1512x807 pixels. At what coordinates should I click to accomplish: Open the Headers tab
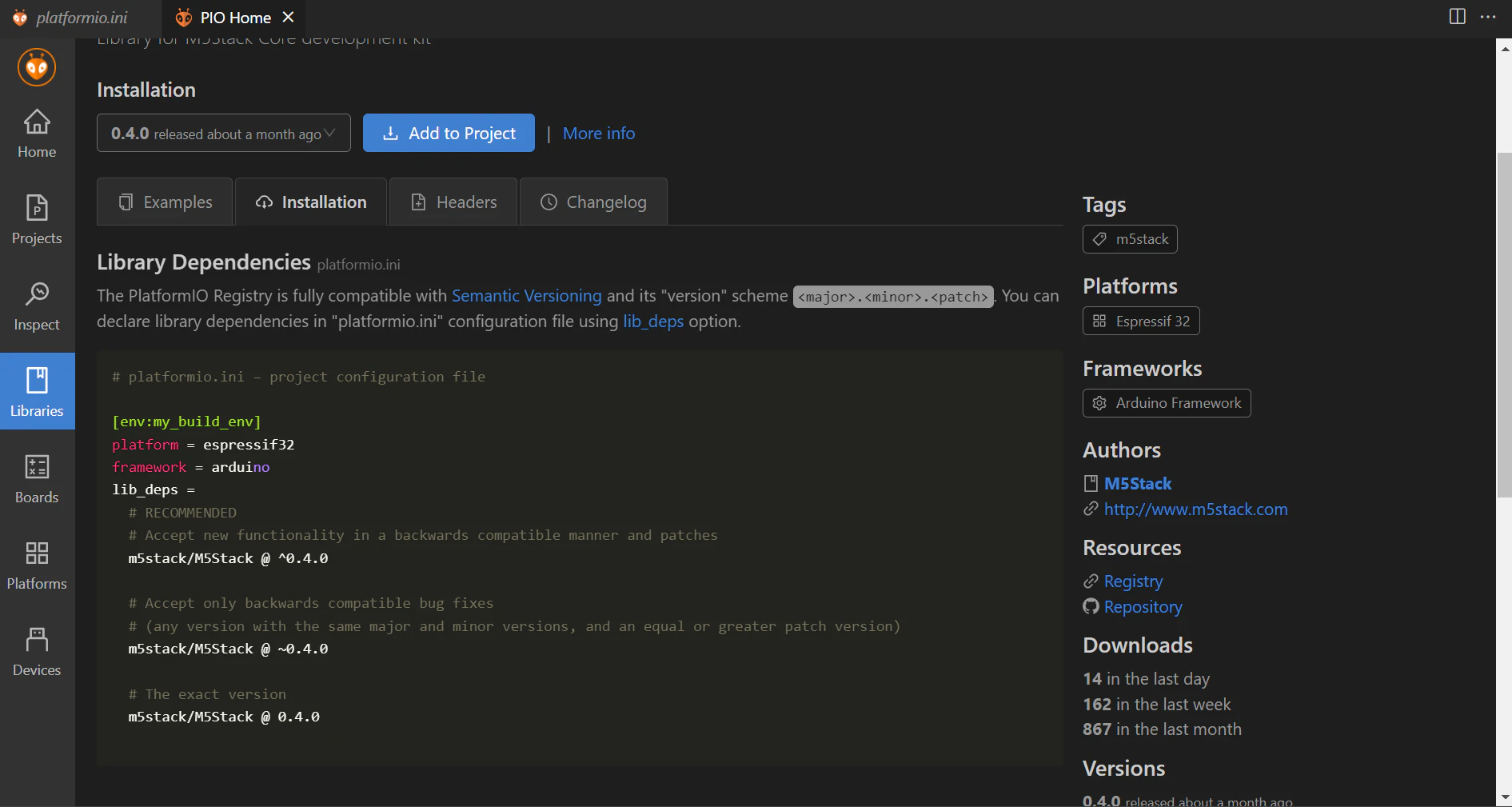click(453, 202)
